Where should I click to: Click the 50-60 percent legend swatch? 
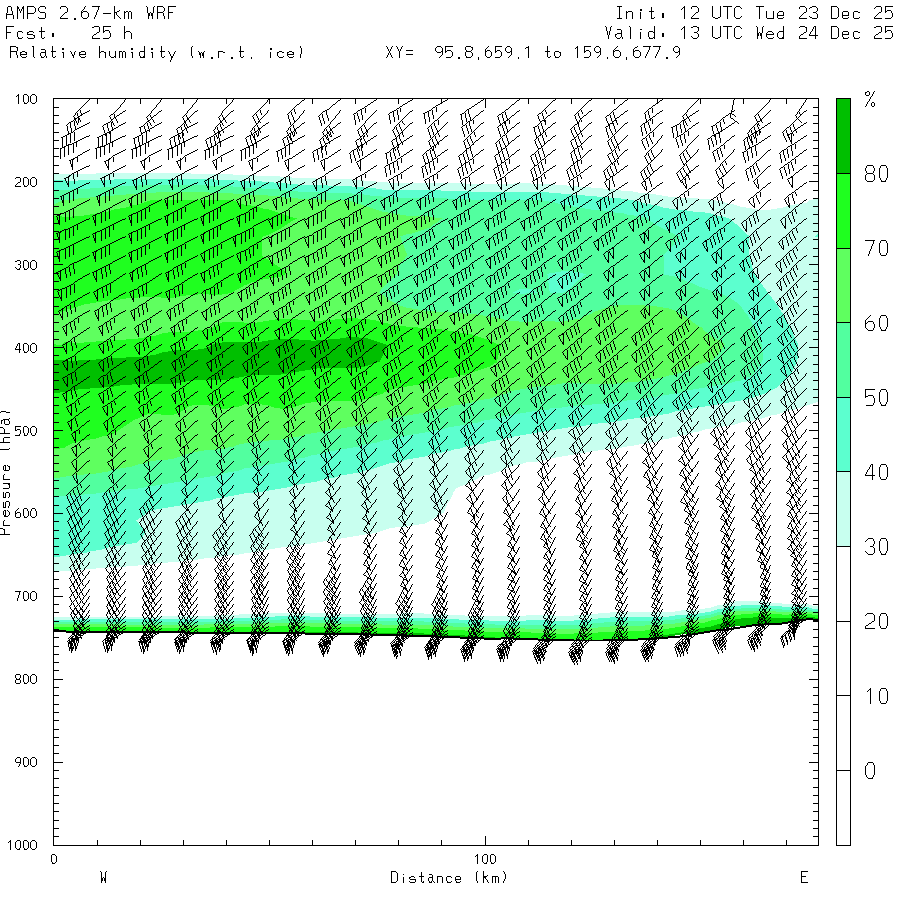843,360
